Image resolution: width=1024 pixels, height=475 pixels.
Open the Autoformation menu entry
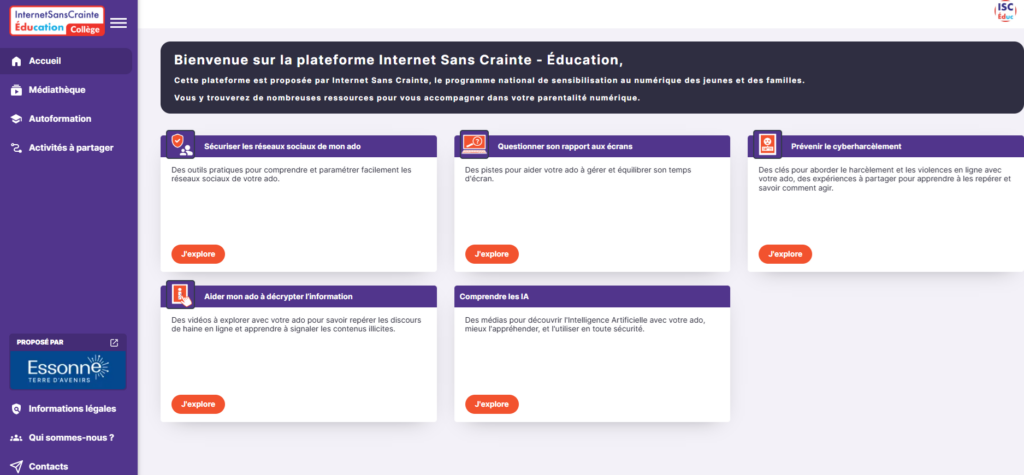coord(60,119)
